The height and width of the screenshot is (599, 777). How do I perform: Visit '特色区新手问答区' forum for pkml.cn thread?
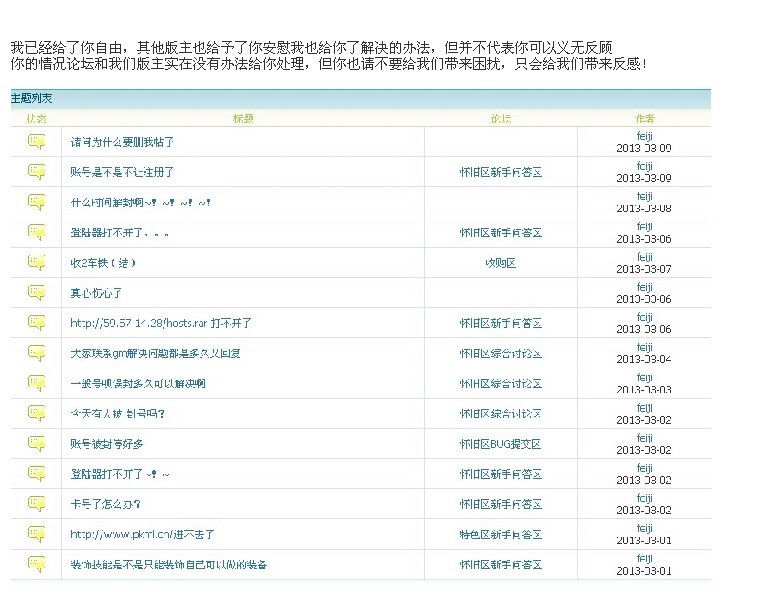point(500,535)
